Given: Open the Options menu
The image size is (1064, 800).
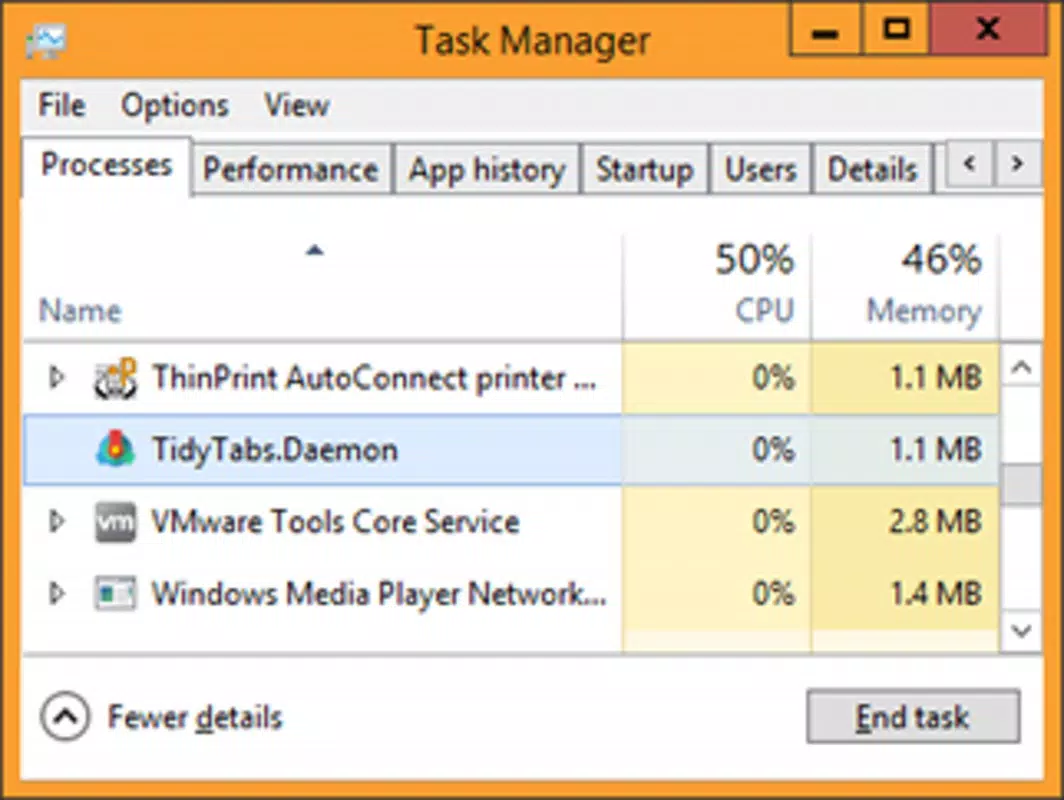Looking at the screenshot, I should [174, 105].
